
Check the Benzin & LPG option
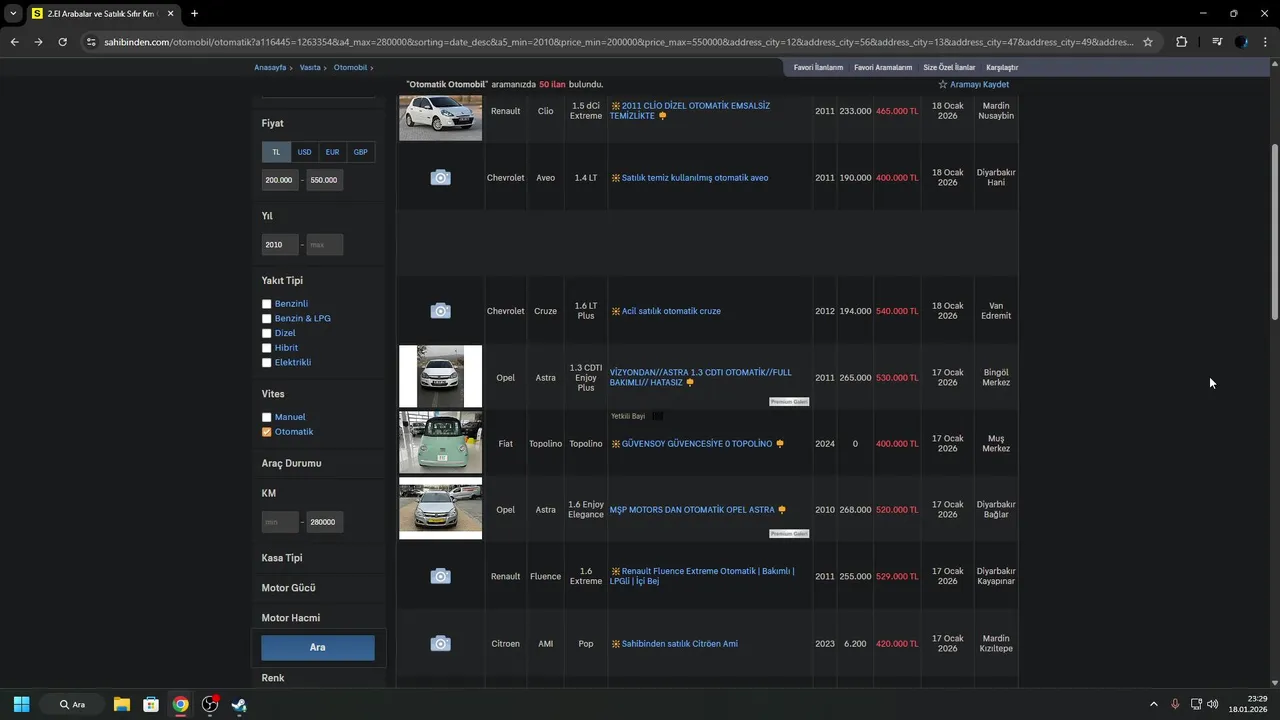click(x=267, y=319)
